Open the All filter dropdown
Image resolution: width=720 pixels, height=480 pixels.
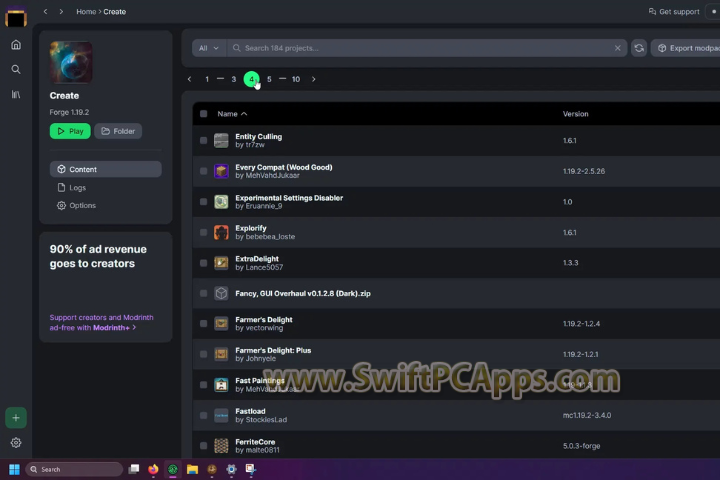[x=209, y=48]
